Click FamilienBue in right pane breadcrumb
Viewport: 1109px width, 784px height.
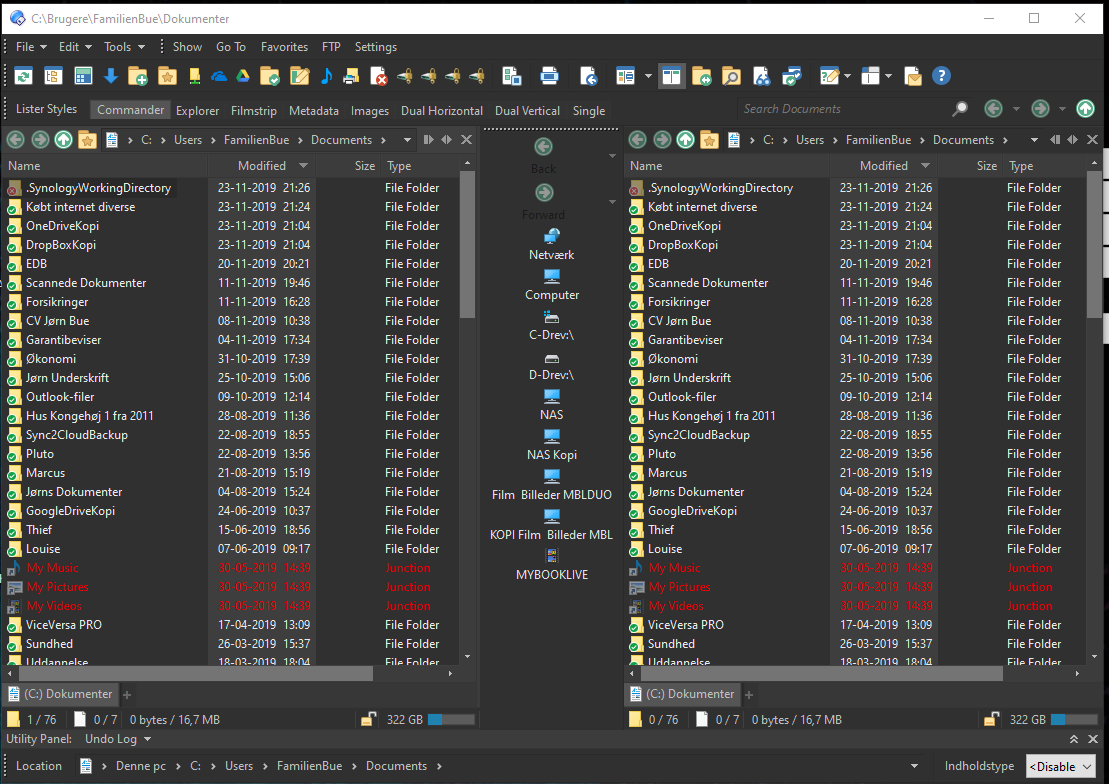pyautogui.click(x=878, y=139)
